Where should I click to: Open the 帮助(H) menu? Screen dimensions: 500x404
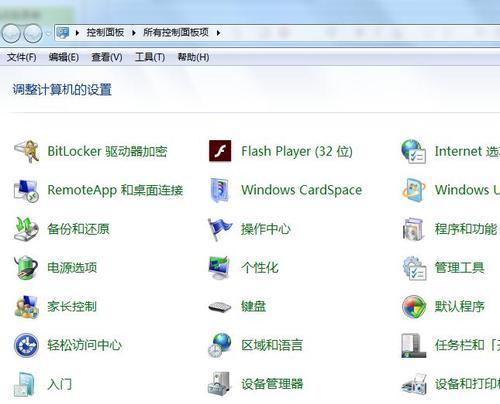point(193,57)
